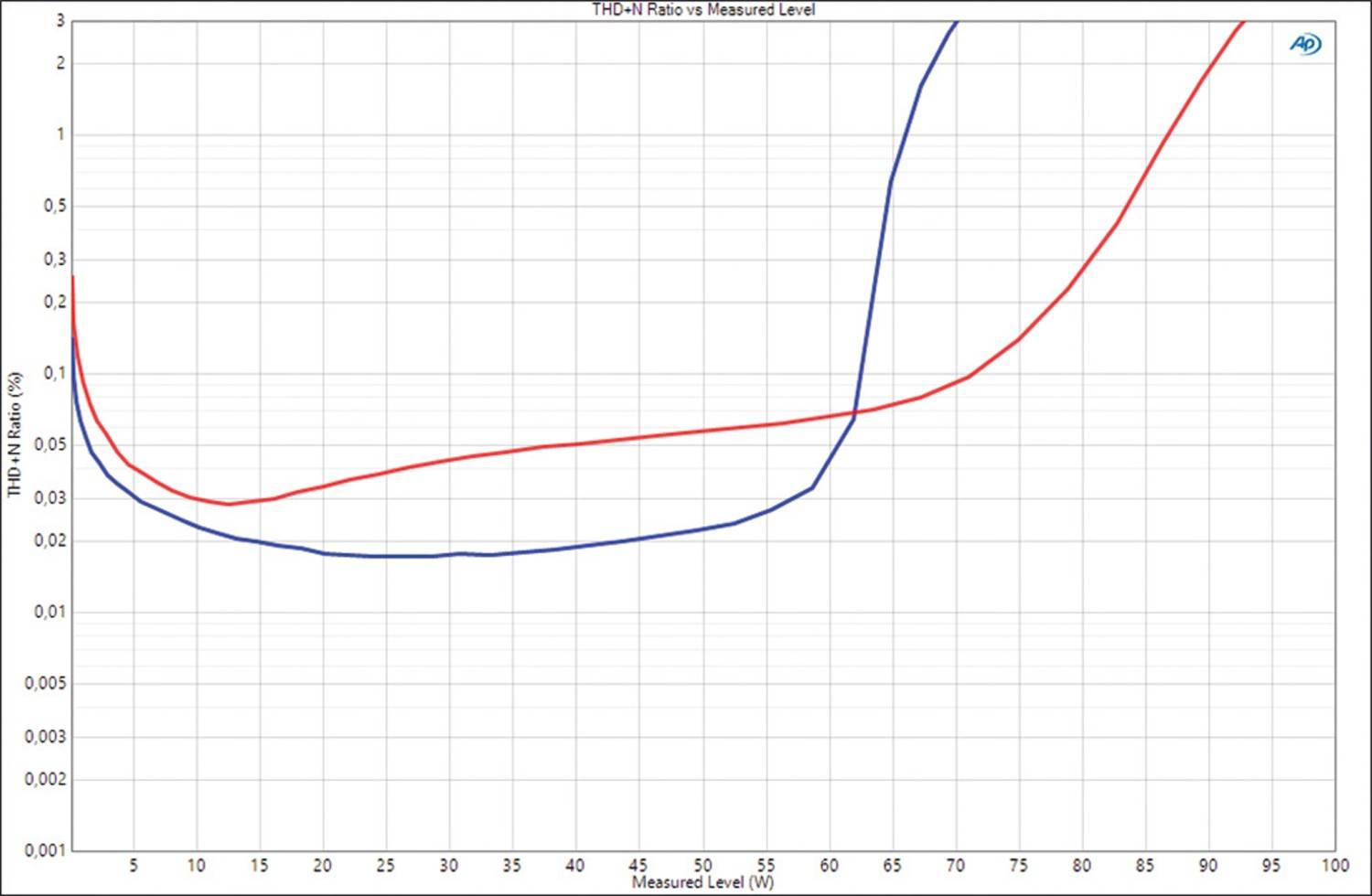Click the y-axis tick label '0,05'
This screenshot has width=1372, height=896.
point(50,445)
